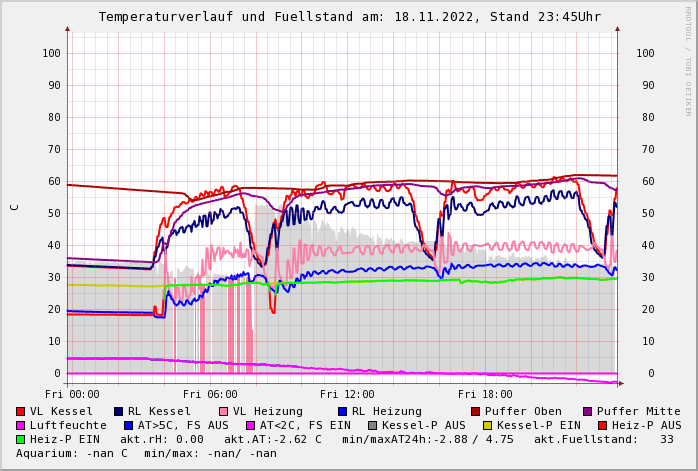The width and height of the screenshot is (698, 471).
Task: Click the purple Puffer Mitte color box
Action: (588, 411)
